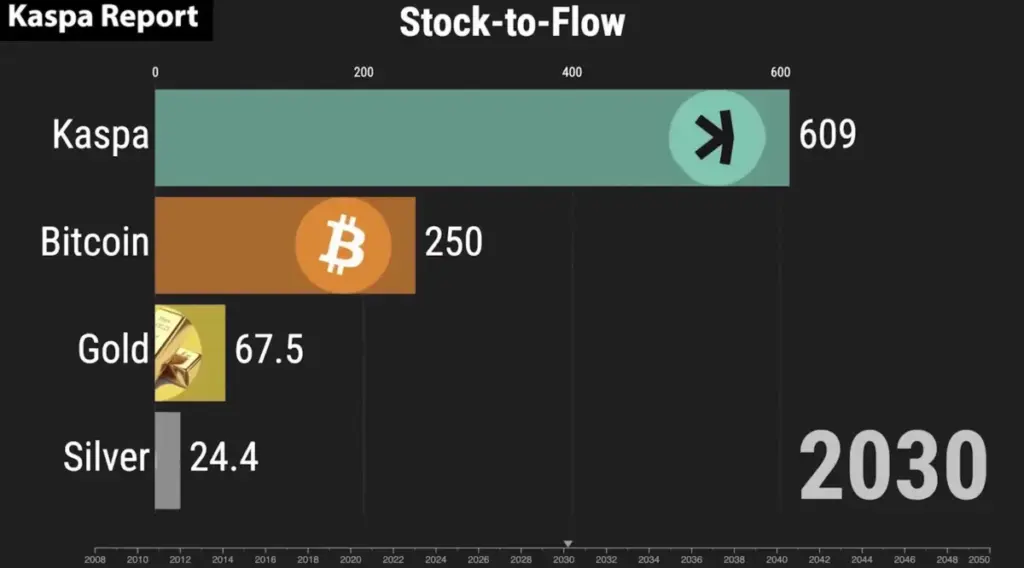Click the 250 value beside Bitcoin bar
Viewport: 1024px width, 568px height.
[x=453, y=243]
